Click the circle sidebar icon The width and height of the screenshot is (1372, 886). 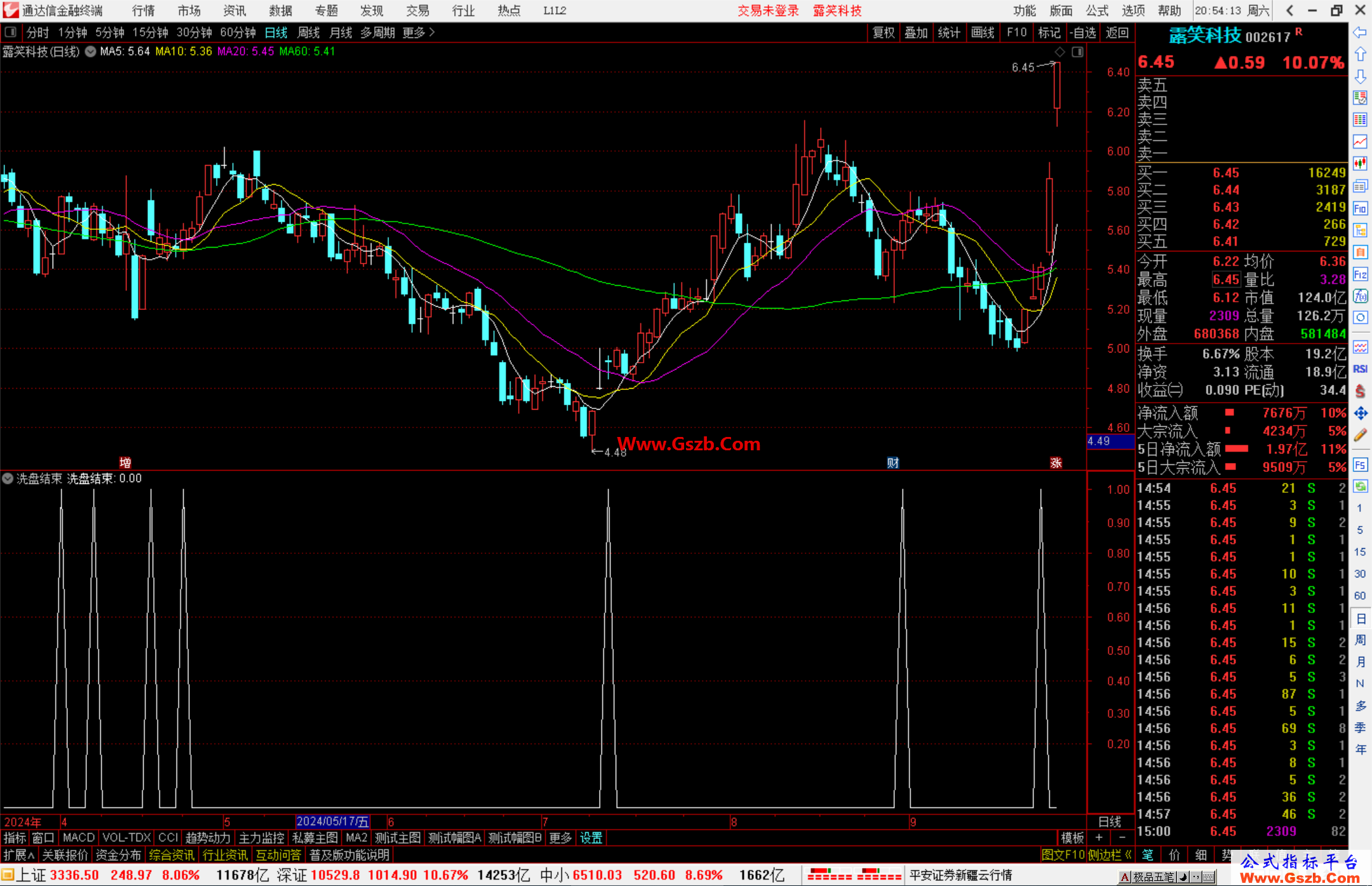[1360, 318]
